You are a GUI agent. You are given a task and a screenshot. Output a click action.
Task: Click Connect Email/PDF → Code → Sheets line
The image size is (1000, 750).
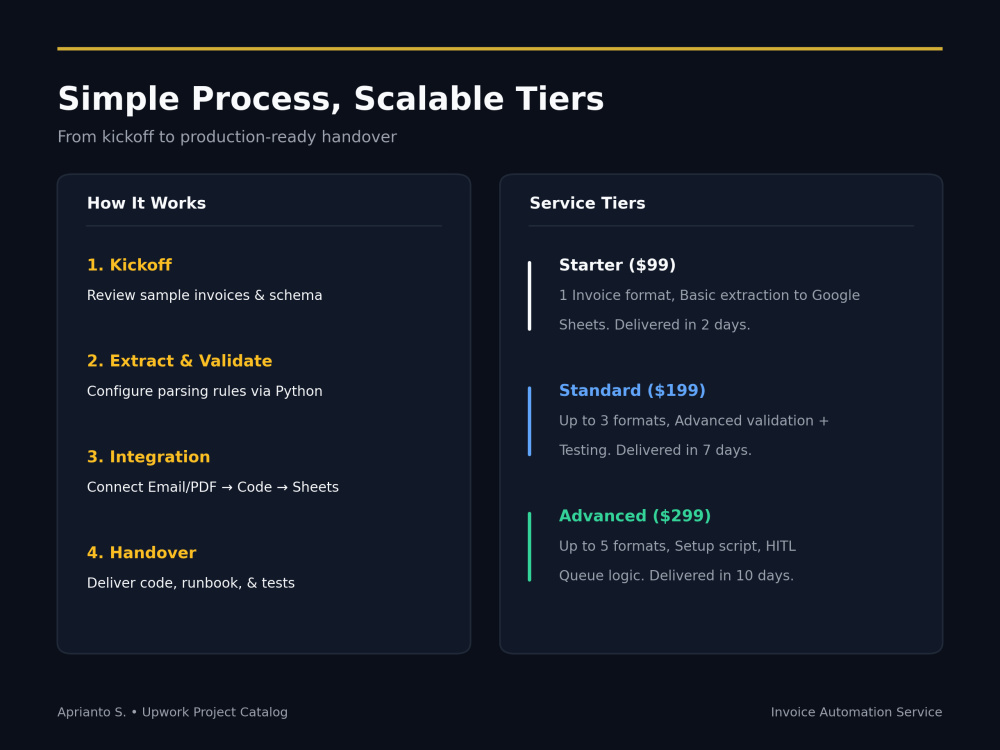[212, 487]
